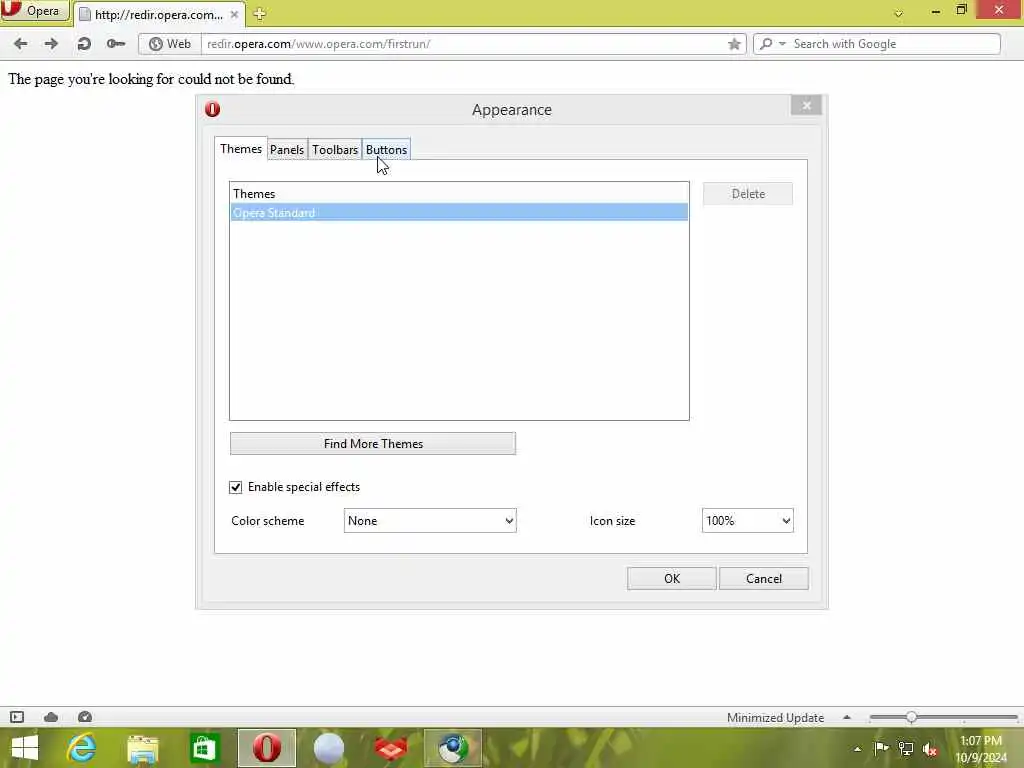This screenshot has width=1024, height=768.
Task: Click the Minimized Update status text
Action: 775,717
